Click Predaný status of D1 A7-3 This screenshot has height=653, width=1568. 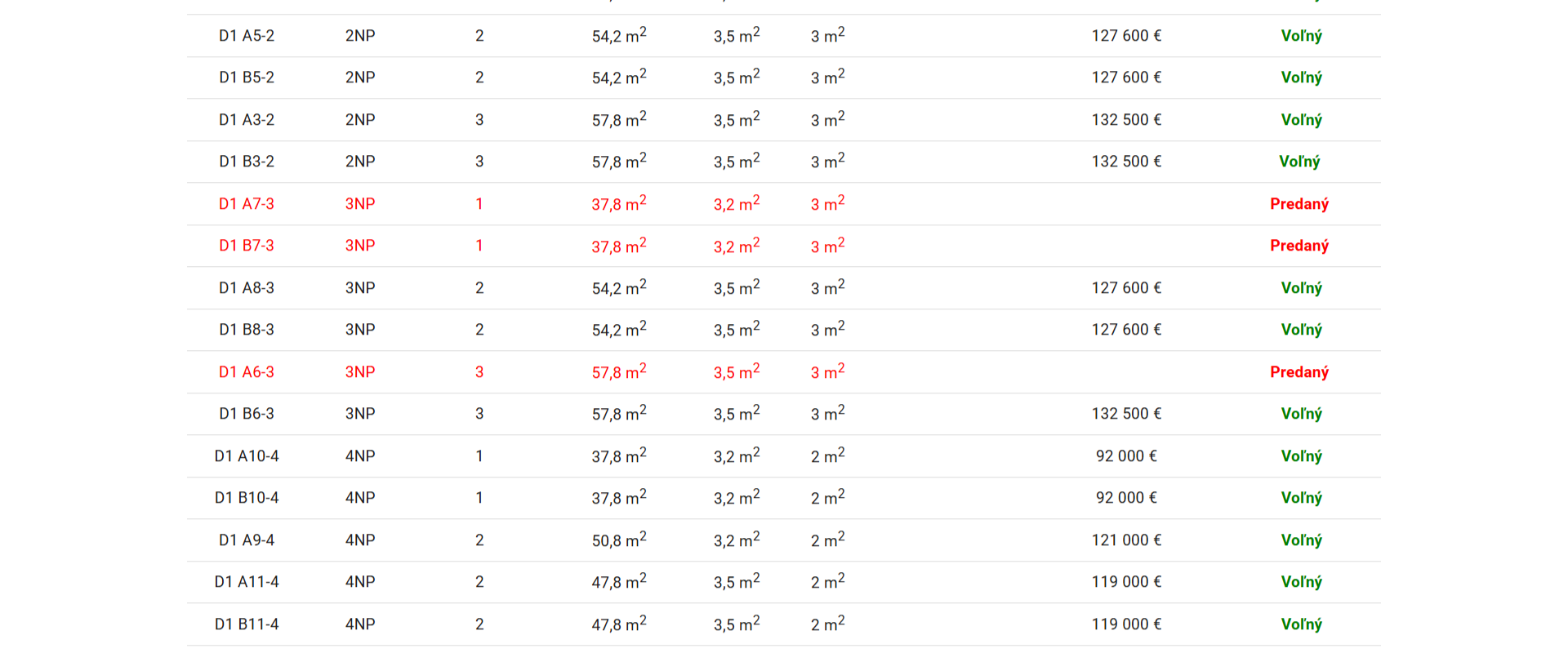point(1299,204)
